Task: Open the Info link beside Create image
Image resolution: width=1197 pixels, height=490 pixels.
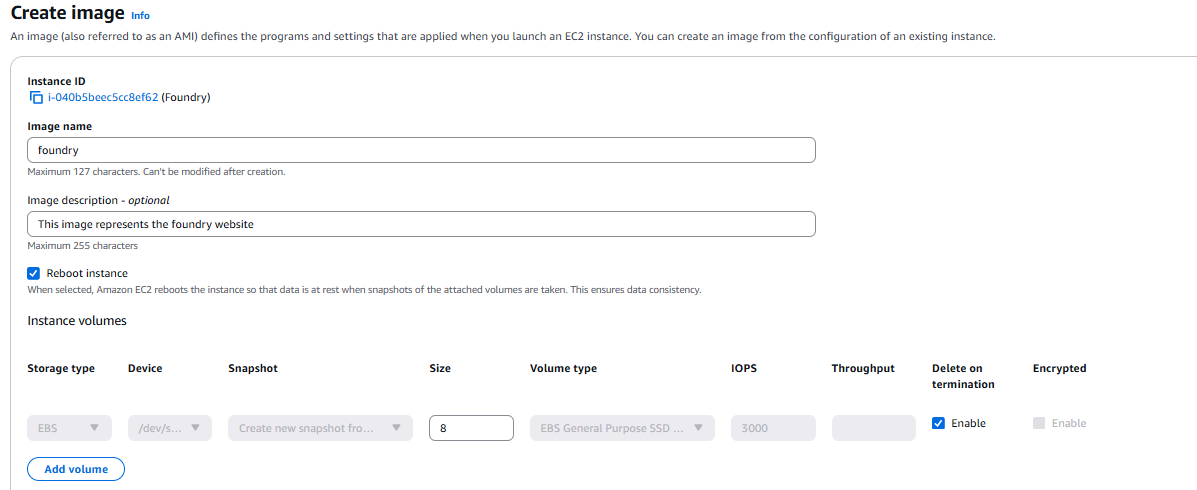Action: (140, 16)
